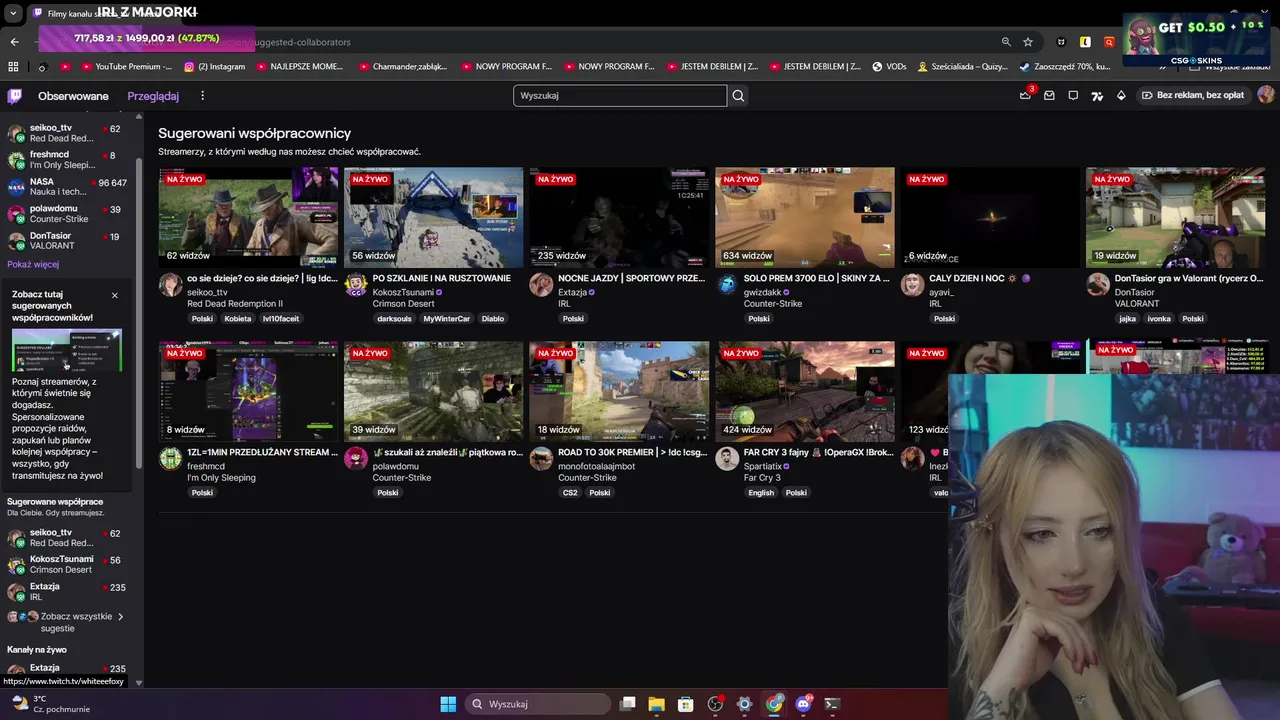The width and height of the screenshot is (1280, 720).
Task: Click the darksouls tag
Action: (x=394, y=319)
